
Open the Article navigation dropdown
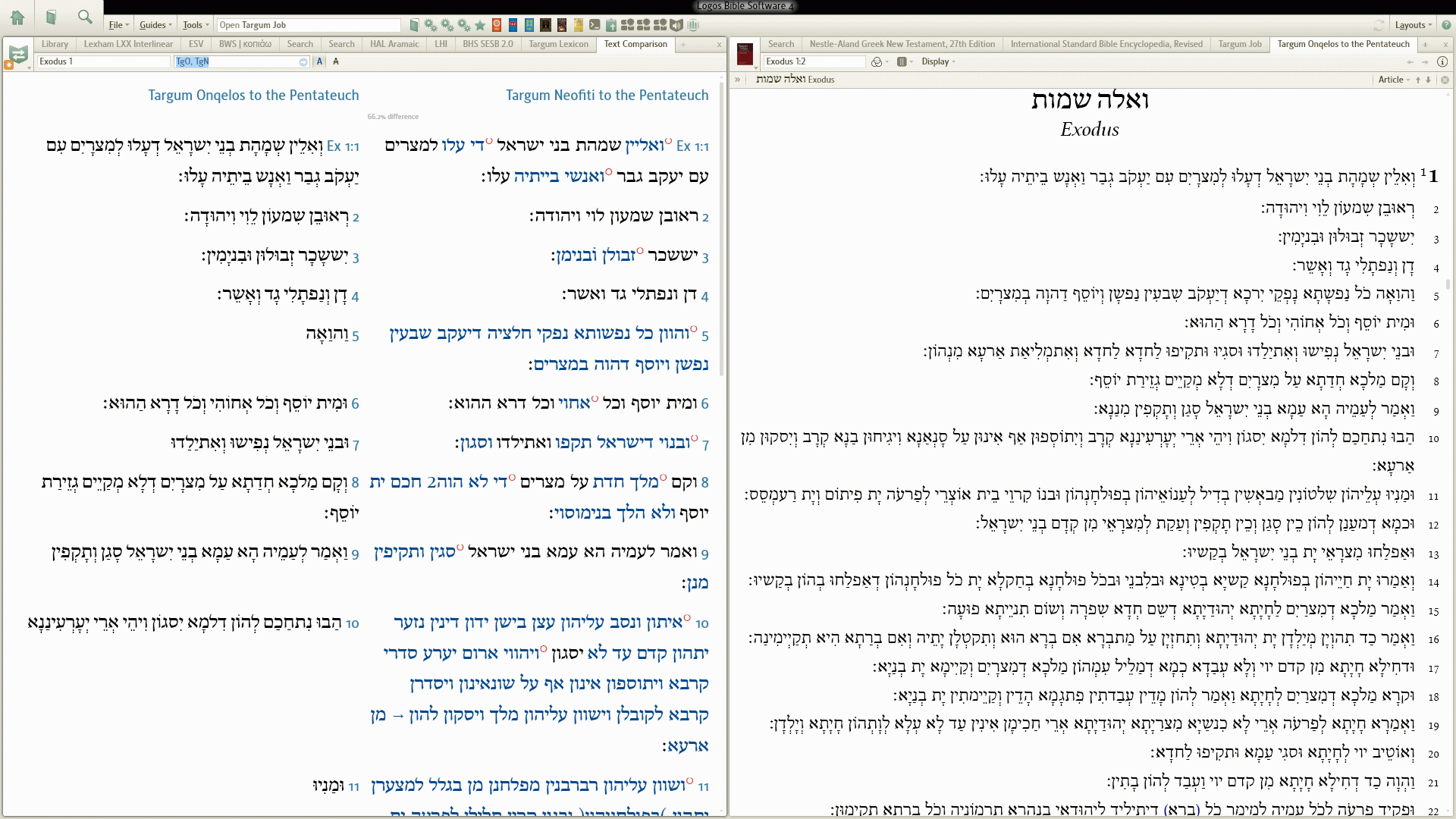pos(1394,80)
